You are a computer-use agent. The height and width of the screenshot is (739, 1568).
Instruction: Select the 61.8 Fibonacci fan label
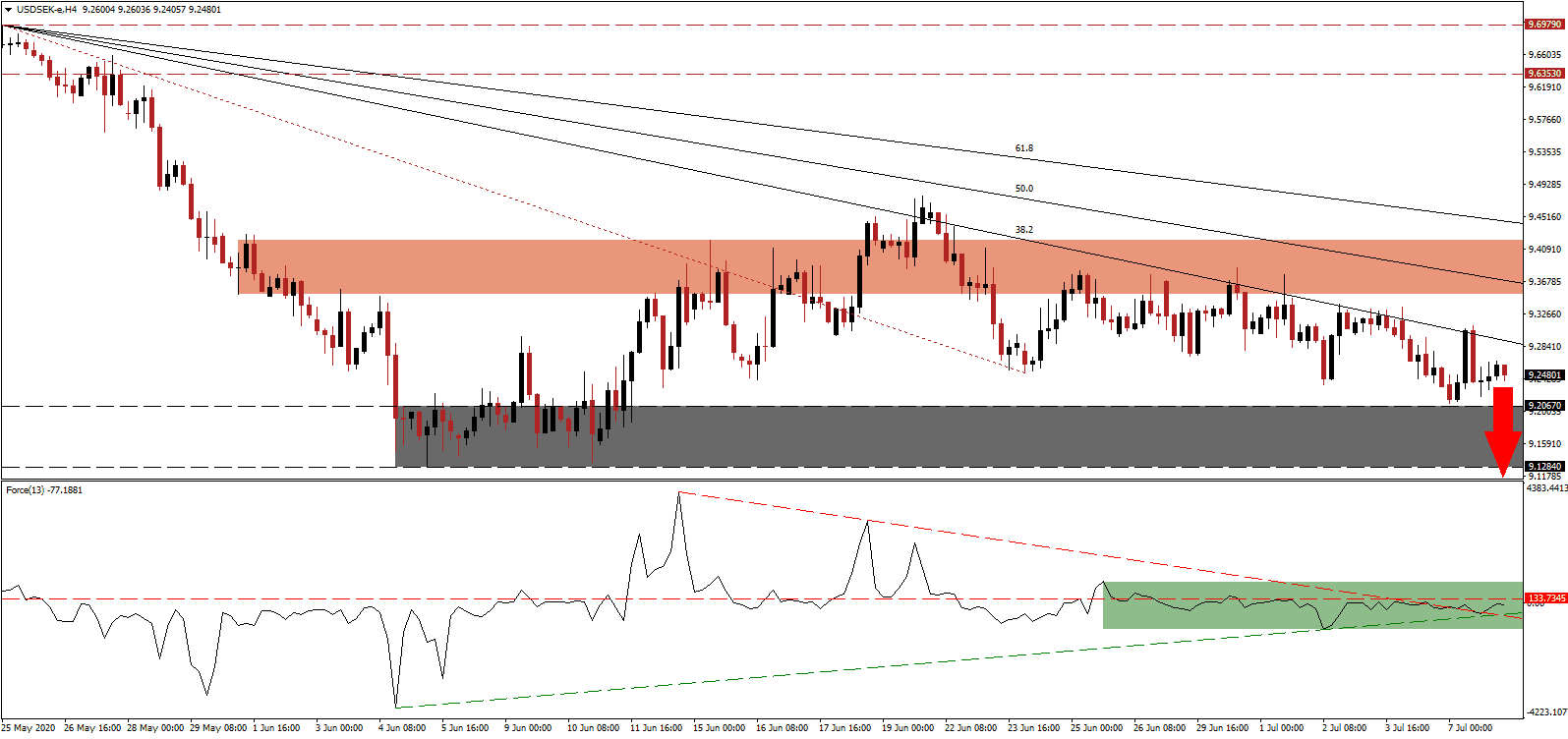1023,148
